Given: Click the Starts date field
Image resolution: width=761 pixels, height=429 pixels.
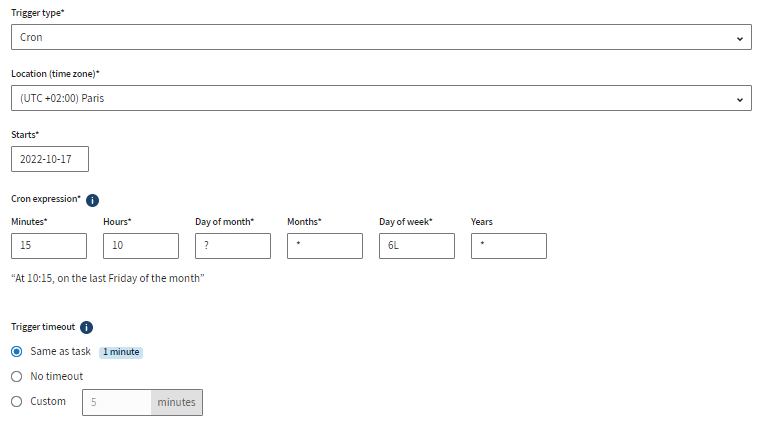Looking at the screenshot, I should (x=50, y=159).
